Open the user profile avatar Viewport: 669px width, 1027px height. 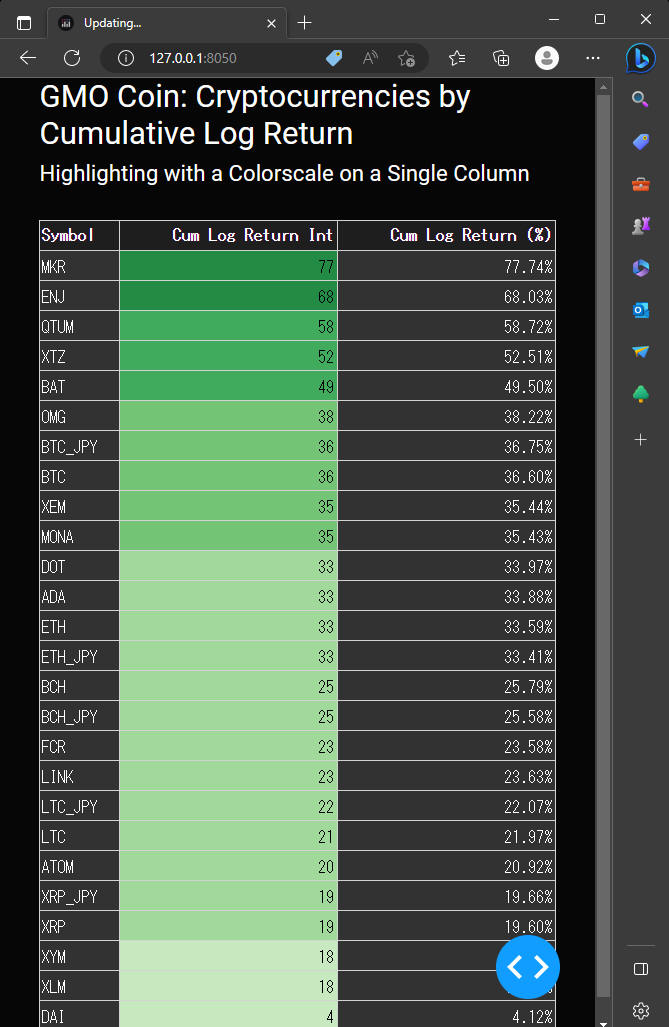coord(546,58)
